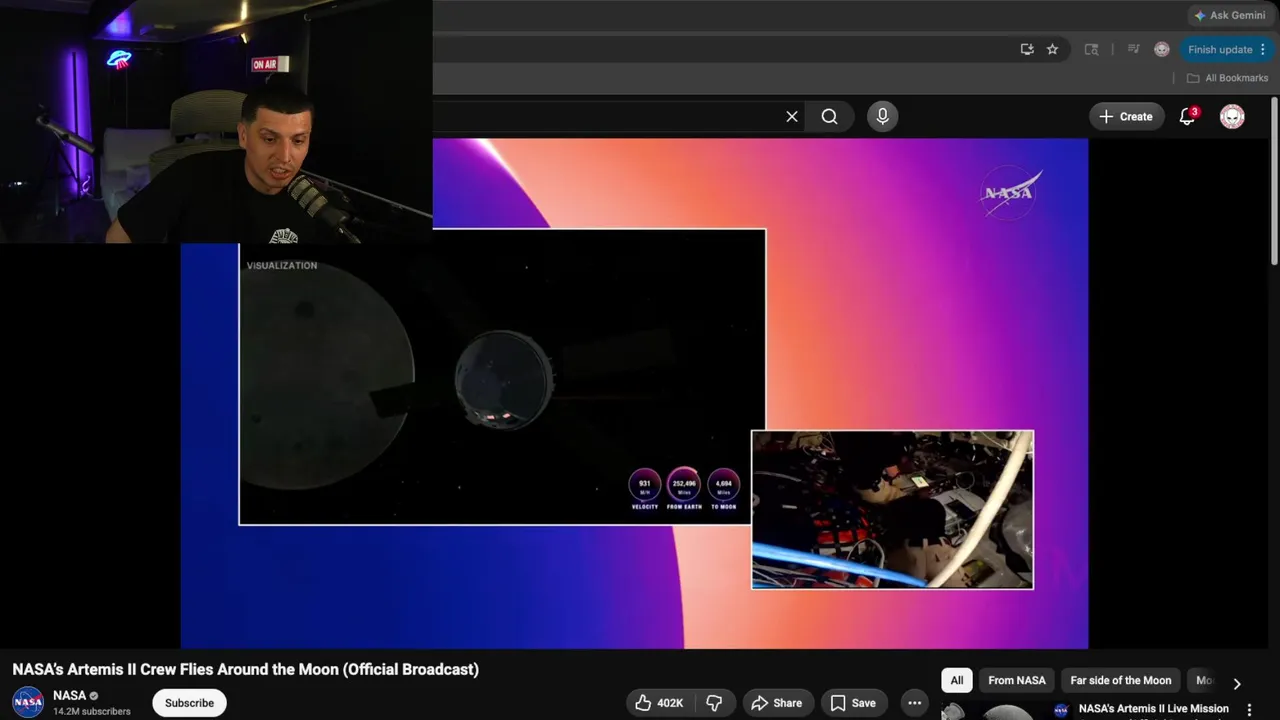The height and width of the screenshot is (720, 1280).
Task: Dislike the Artemis II video
Action: pyautogui.click(x=714, y=703)
